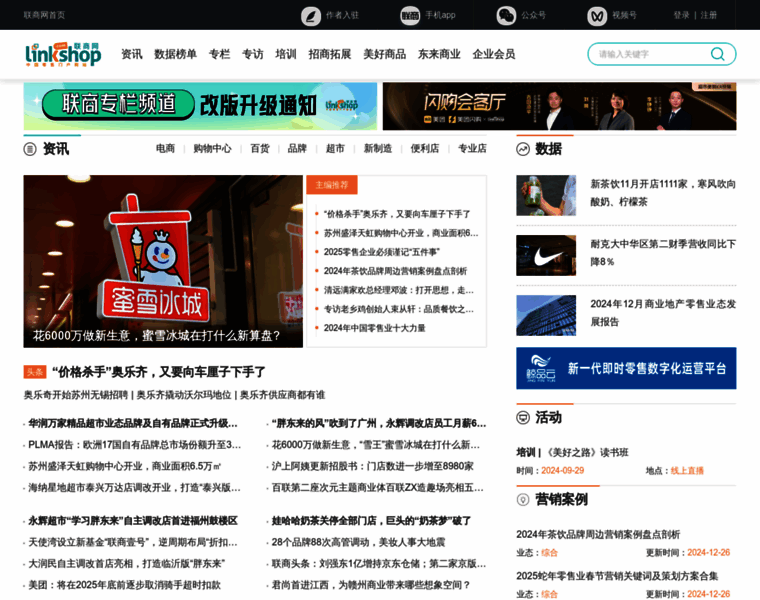Click the building thumbnail for 商业地产 report
Viewport: 760px width, 600px height.
546,316
